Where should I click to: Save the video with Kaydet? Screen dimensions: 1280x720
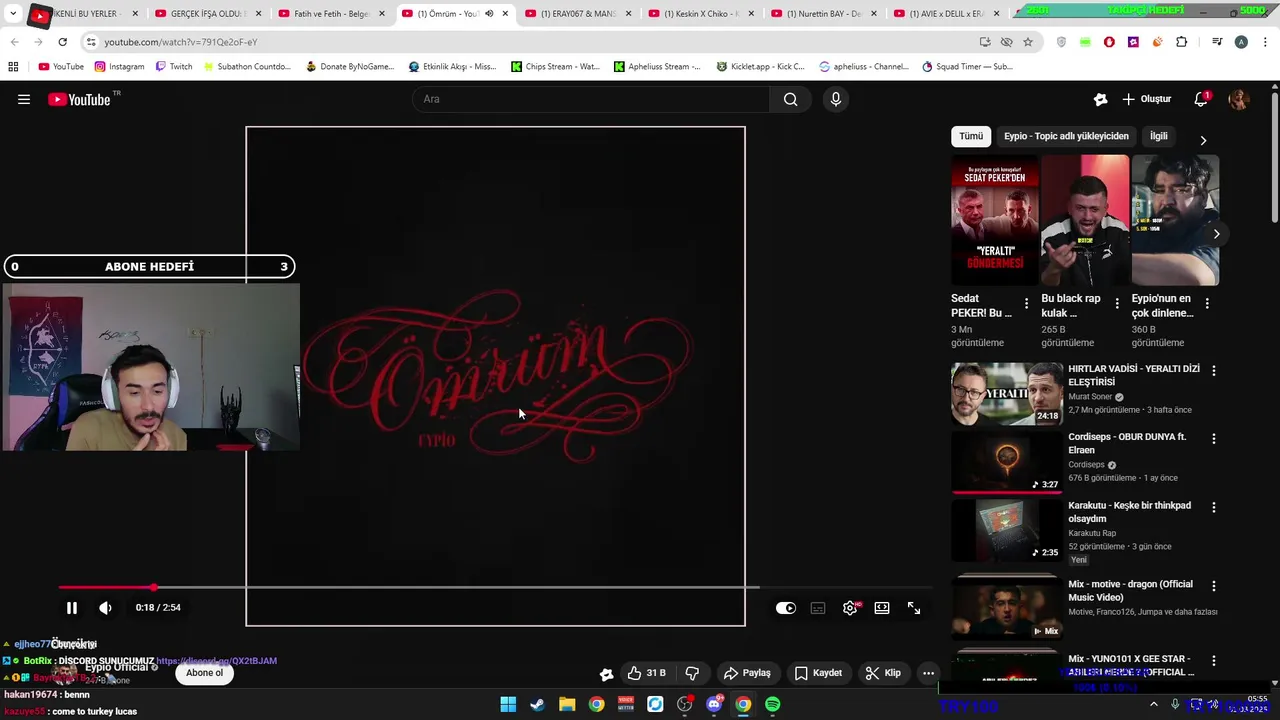coord(818,673)
